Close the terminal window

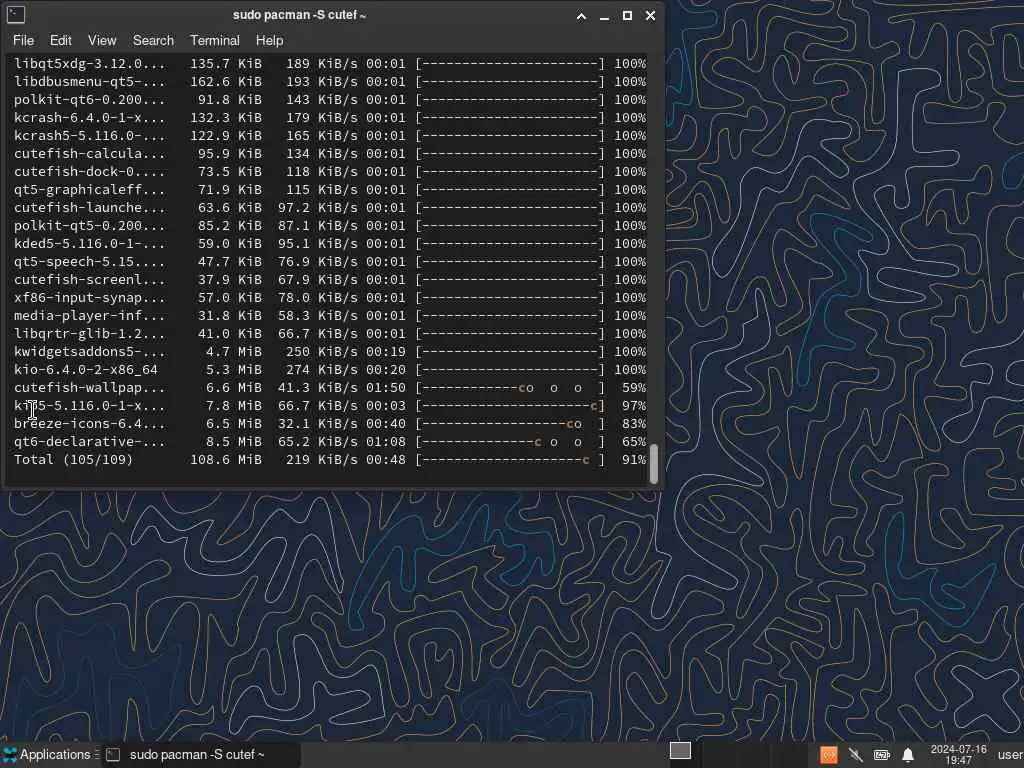coord(650,16)
